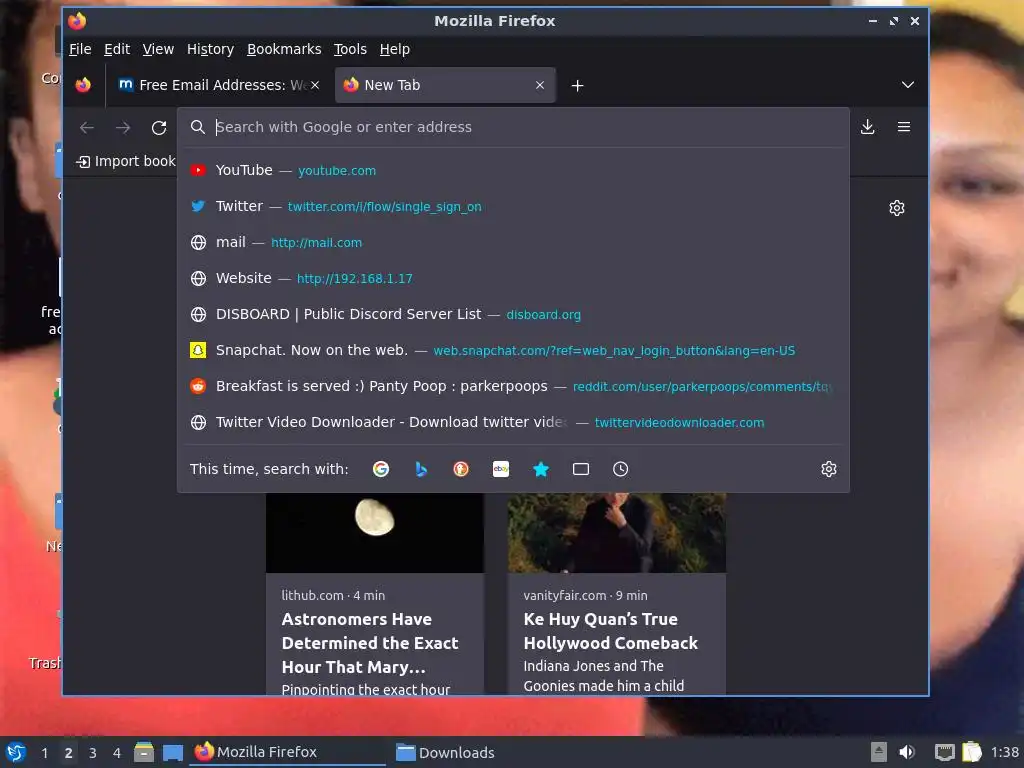Click the reload page button

[x=159, y=127]
